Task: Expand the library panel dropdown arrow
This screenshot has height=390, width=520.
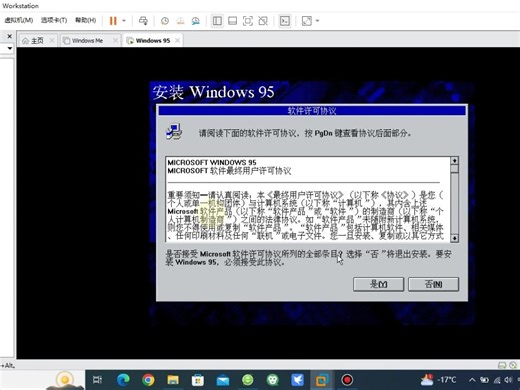Action: 10,49
